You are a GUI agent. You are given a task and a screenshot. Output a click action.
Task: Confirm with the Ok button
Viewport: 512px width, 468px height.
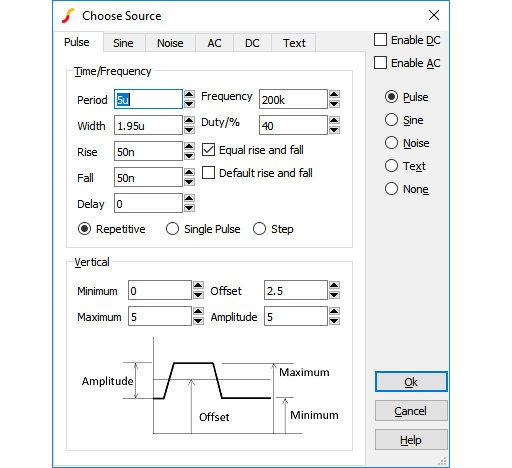(411, 382)
